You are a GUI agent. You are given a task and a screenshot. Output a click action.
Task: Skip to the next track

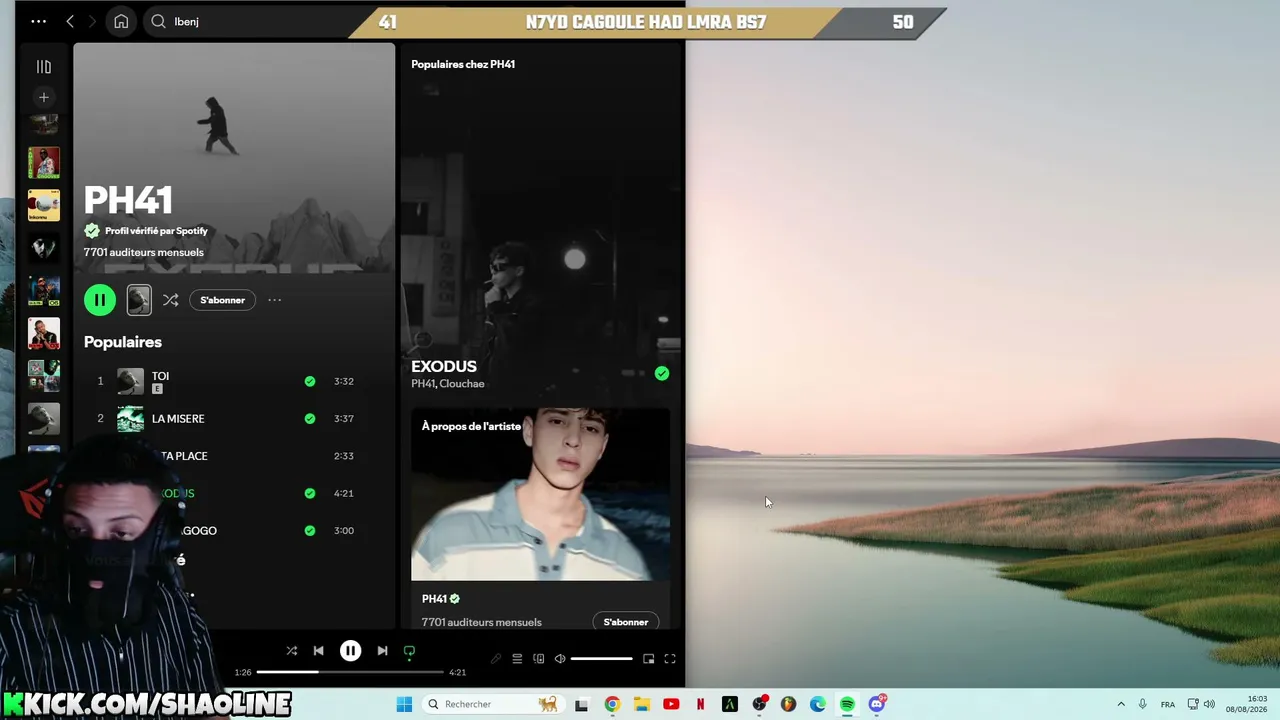click(382, 651)
